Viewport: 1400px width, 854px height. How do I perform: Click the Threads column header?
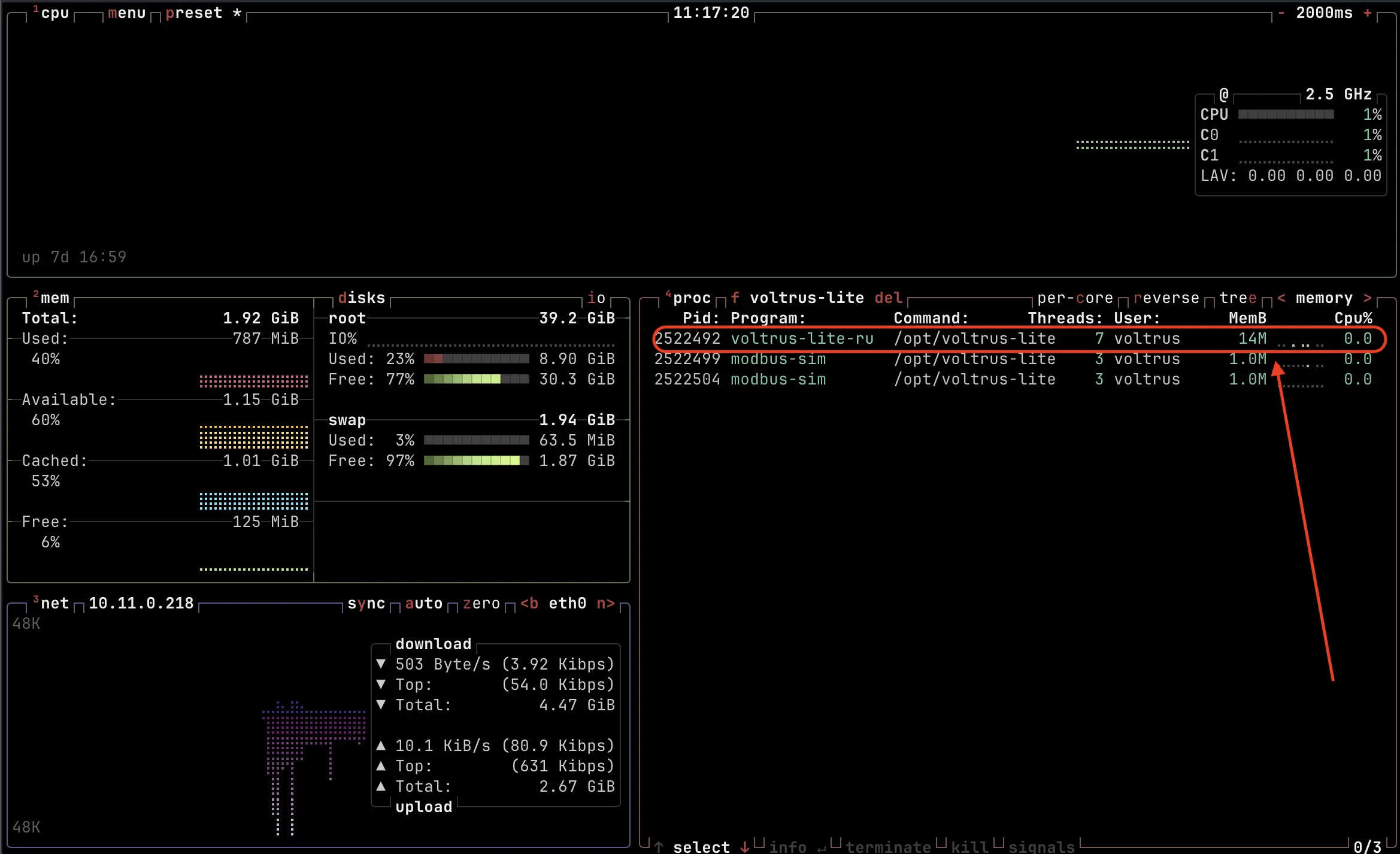1066,318
